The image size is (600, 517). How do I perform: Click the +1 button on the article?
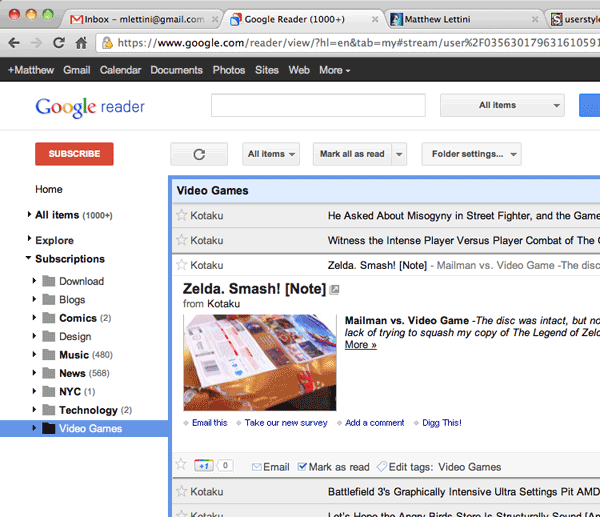(204, 466)
